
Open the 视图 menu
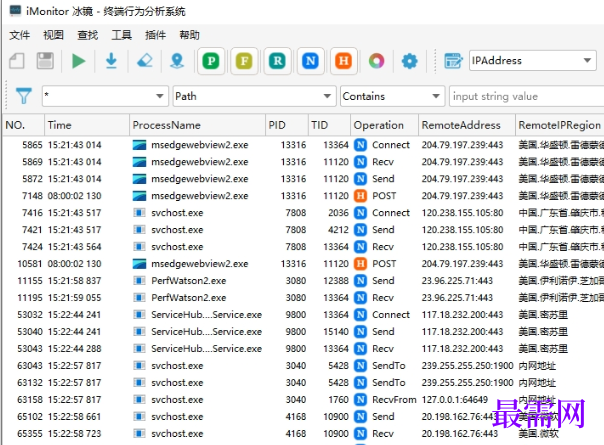(x=53, y=35)
